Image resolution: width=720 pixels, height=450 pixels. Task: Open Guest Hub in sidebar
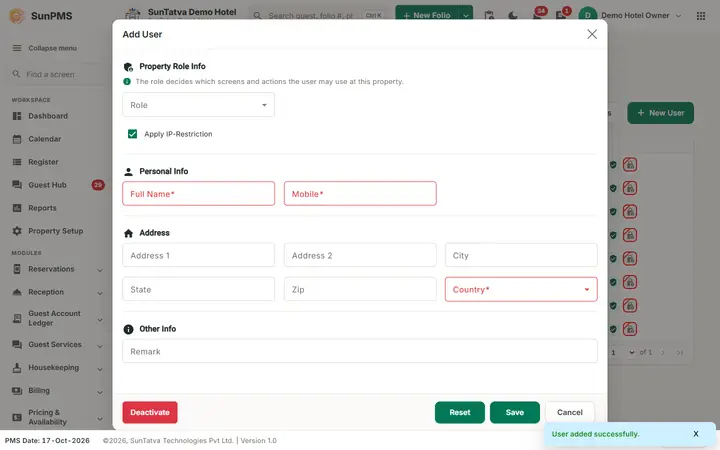coord(47,185)
